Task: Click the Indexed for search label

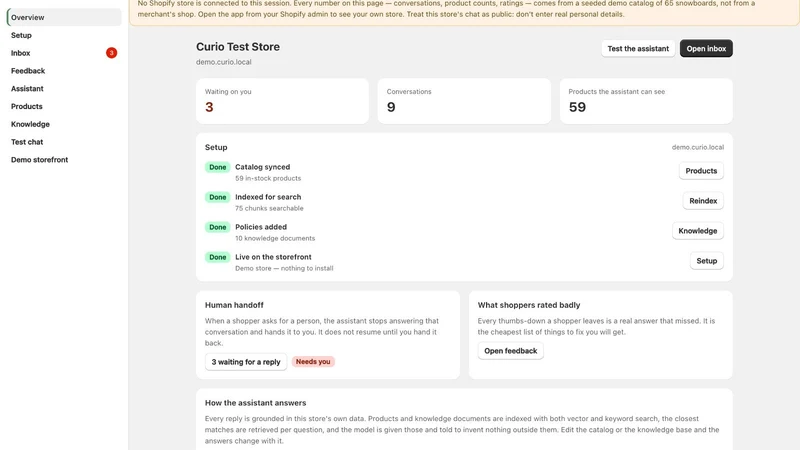Action: tap(268, 197)
